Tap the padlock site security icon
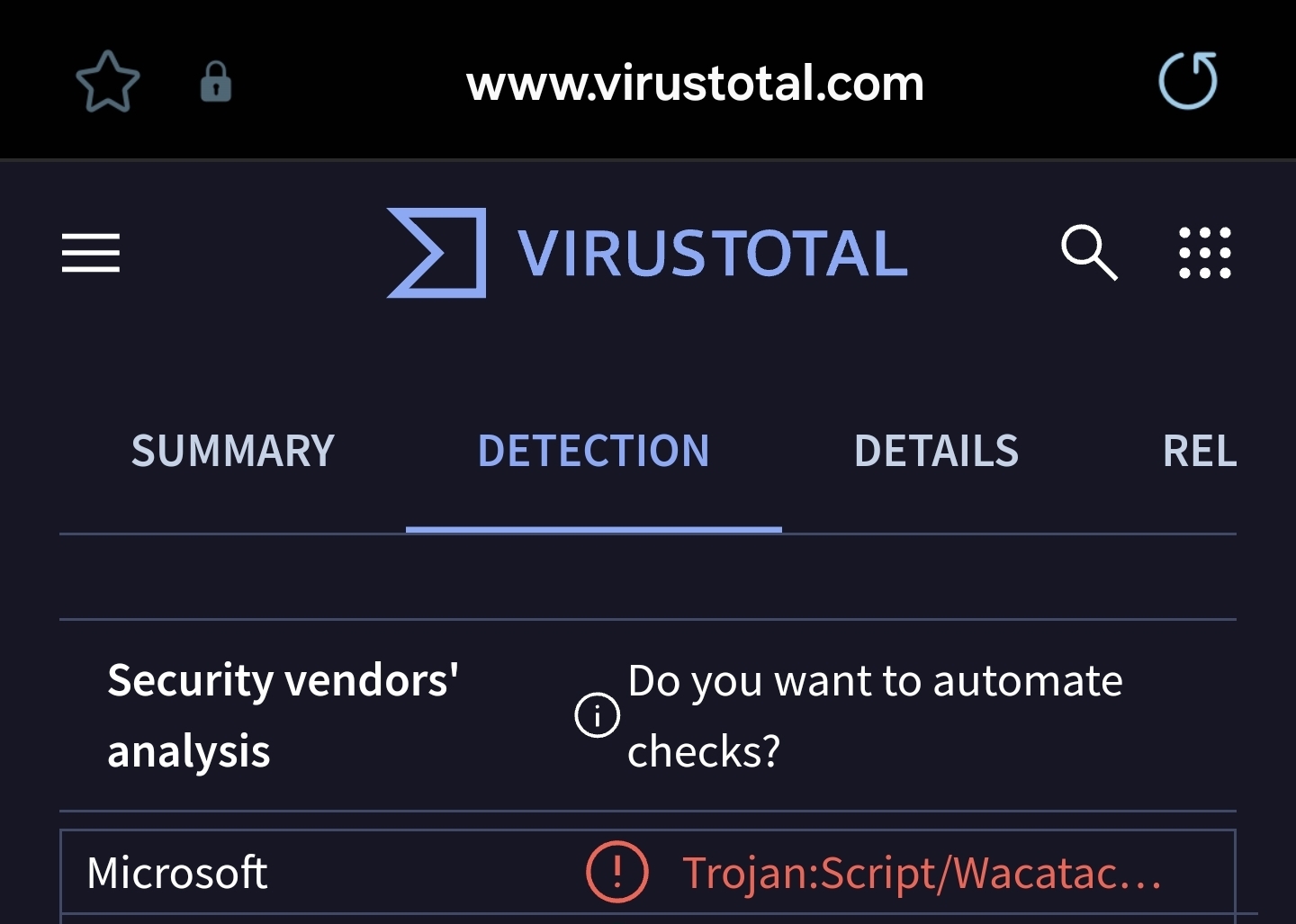The height and width of the screenshot is (924, 1296). (215, 82)
